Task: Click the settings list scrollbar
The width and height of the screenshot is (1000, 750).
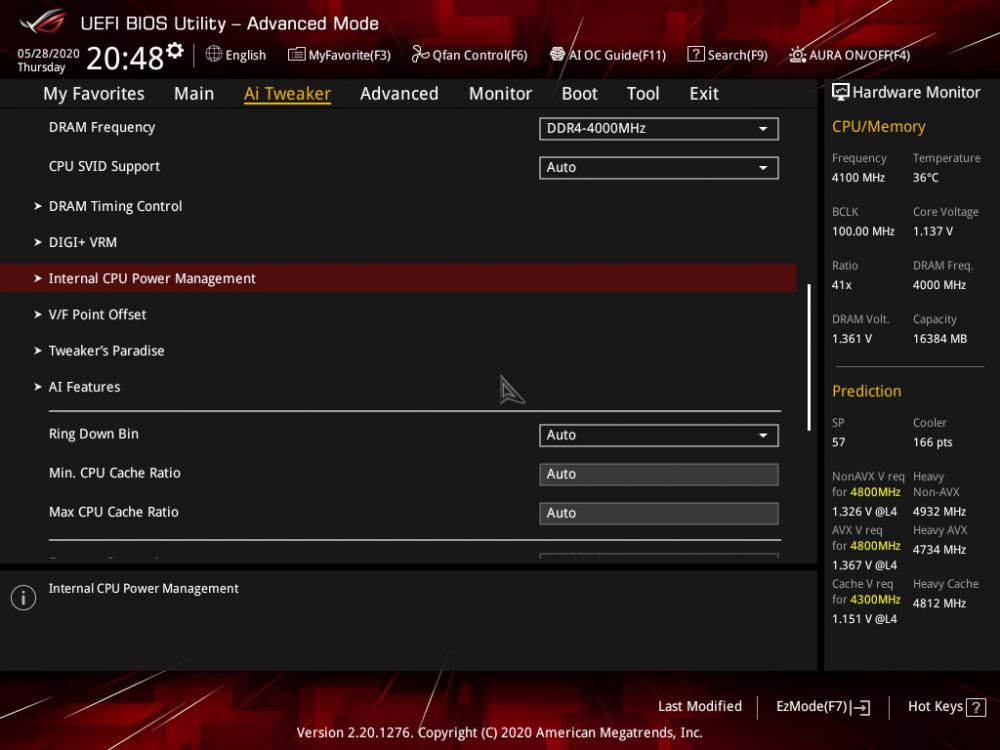Action: (809, 357)
